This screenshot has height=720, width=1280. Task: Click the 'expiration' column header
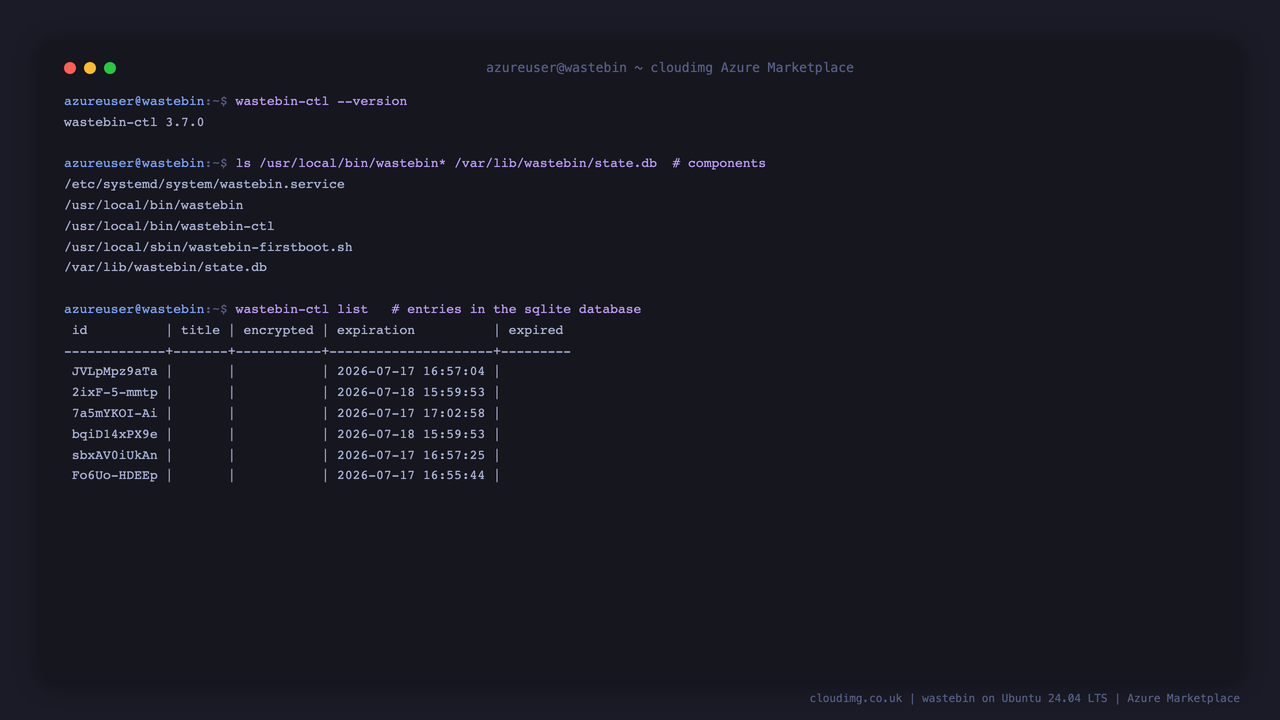[376, 330]
